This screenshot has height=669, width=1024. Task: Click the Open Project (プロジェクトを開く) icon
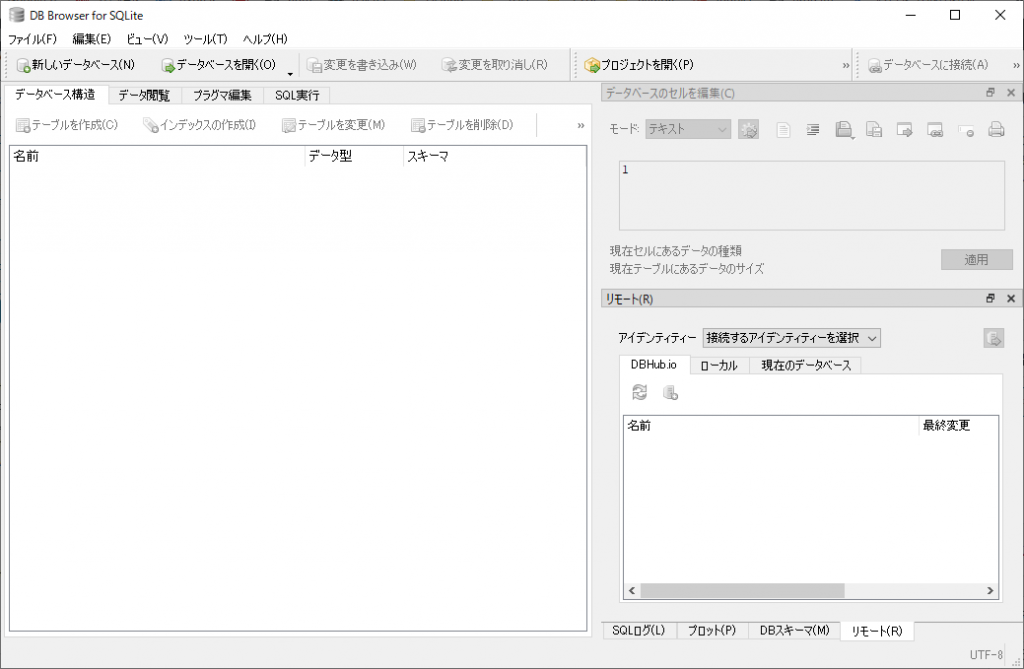(592, 65)
